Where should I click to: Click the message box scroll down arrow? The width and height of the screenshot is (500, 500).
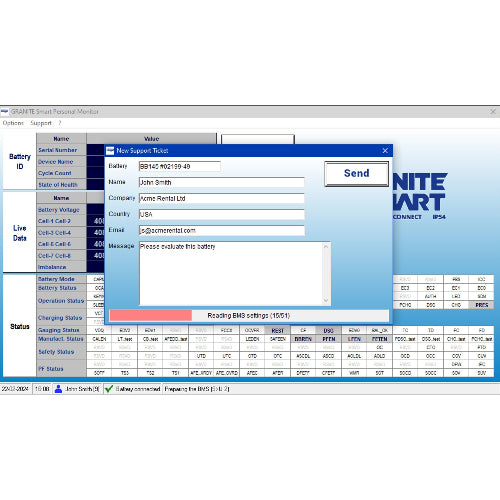[326, 300]
